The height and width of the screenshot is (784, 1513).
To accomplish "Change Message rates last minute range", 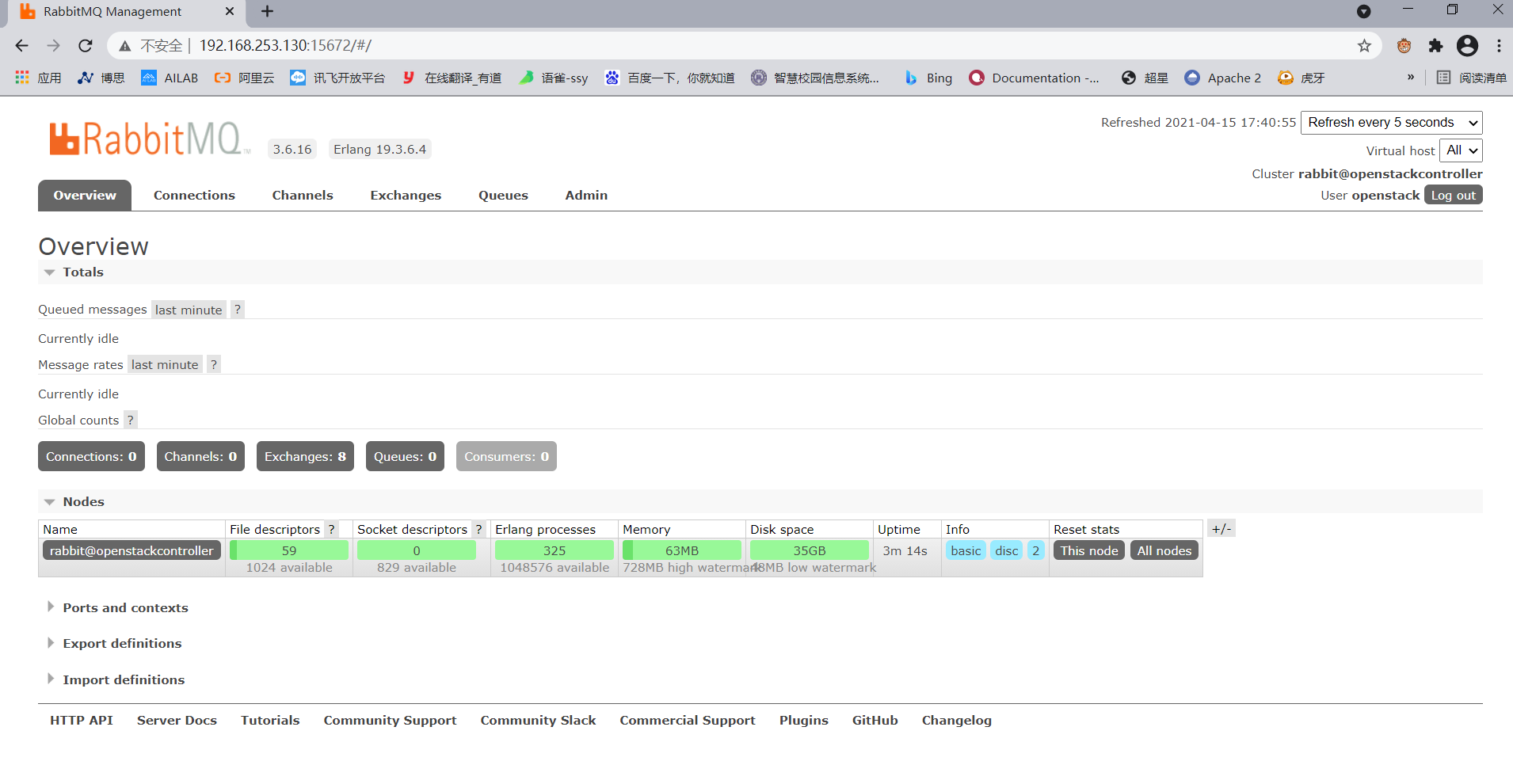I will [x=165, y=364].
